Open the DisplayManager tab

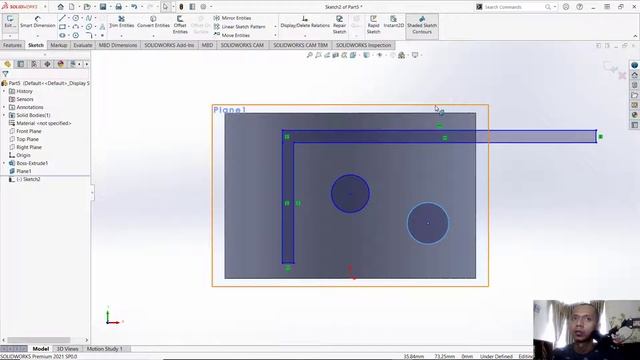(61, 64)
